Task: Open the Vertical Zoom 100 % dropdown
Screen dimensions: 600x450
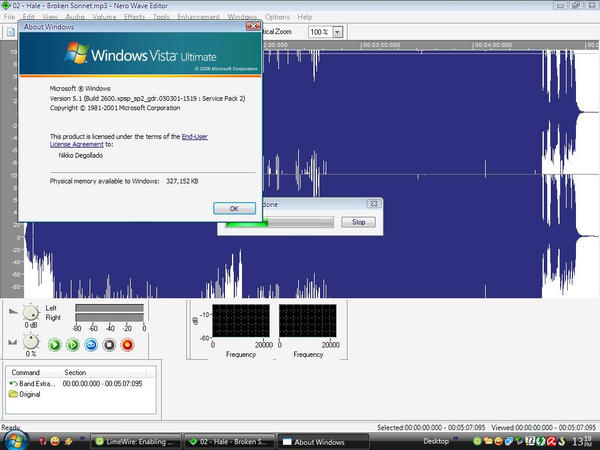Action: click(x=338, y=32)
